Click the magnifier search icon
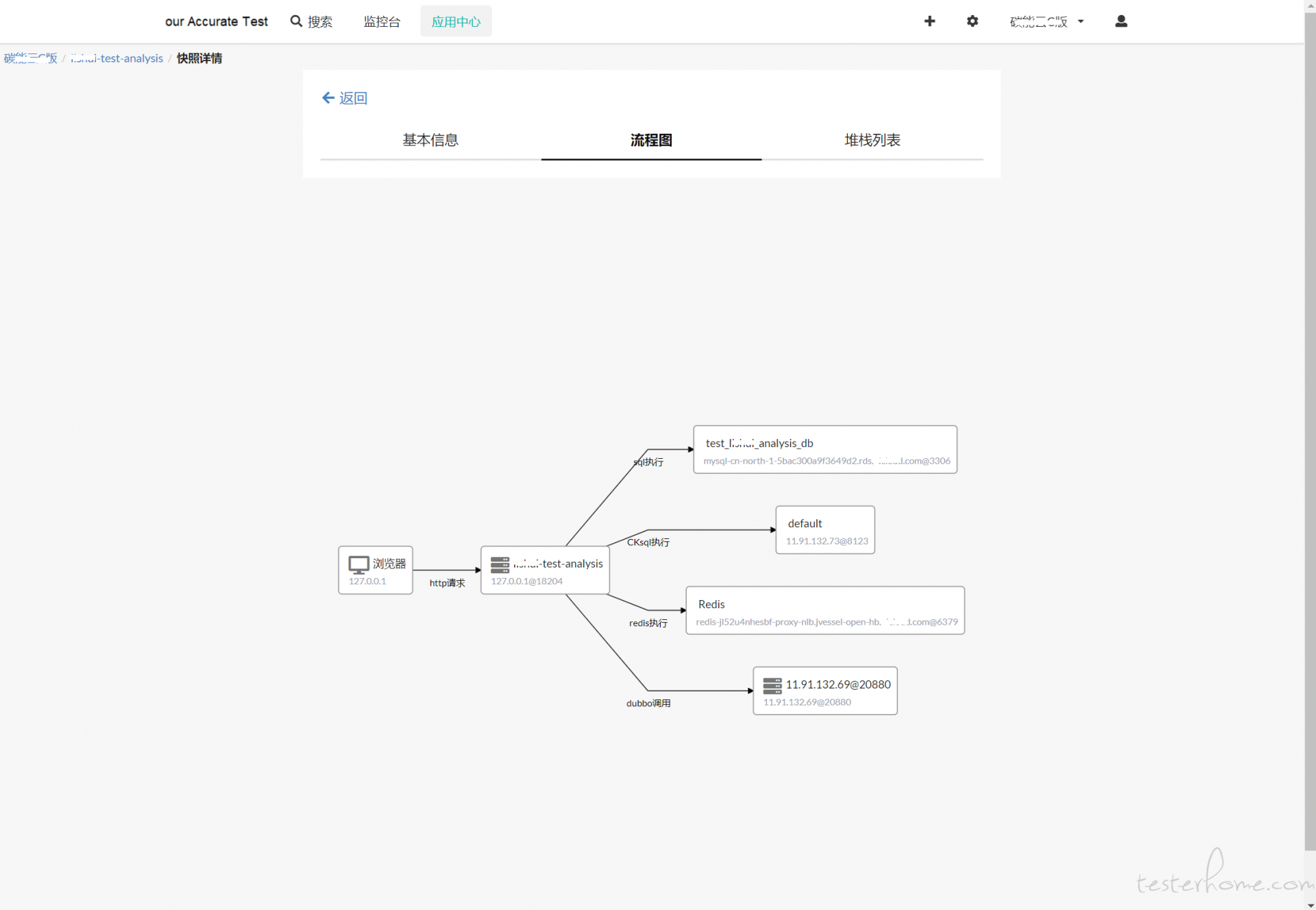 click(296, 21)
